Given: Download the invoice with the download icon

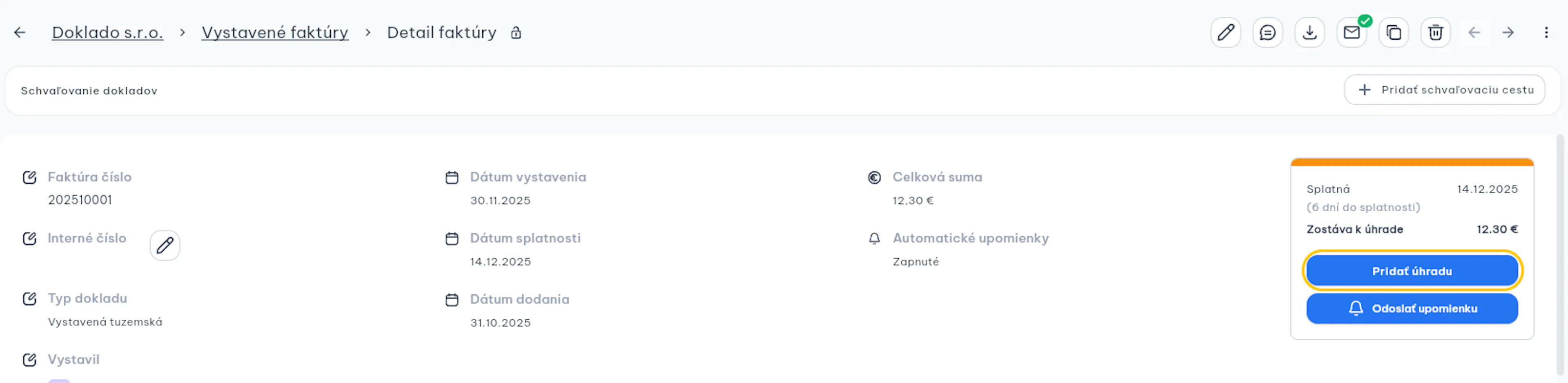Looking at the screenshot, I should (x=1309, y=32).
